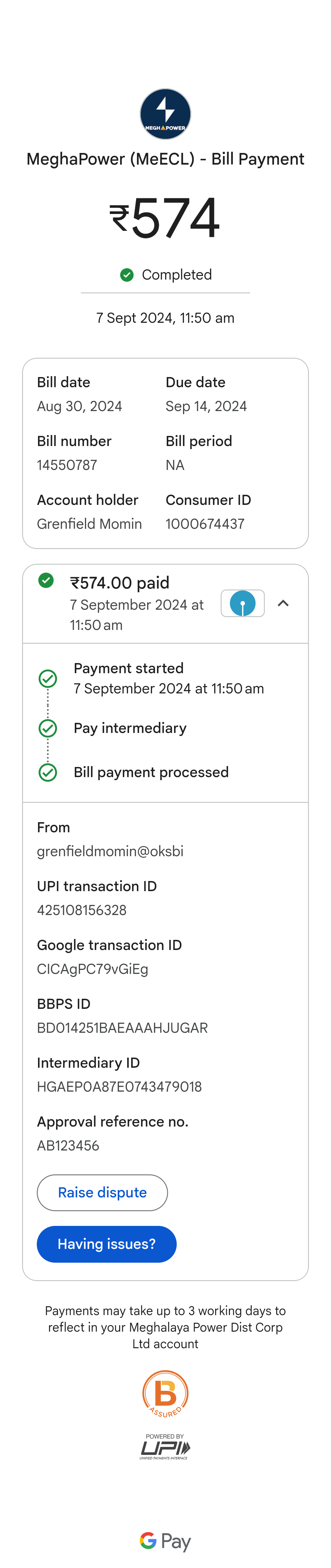Tap the Bharat BillPay Assured logo

(x=165, y=1393)
